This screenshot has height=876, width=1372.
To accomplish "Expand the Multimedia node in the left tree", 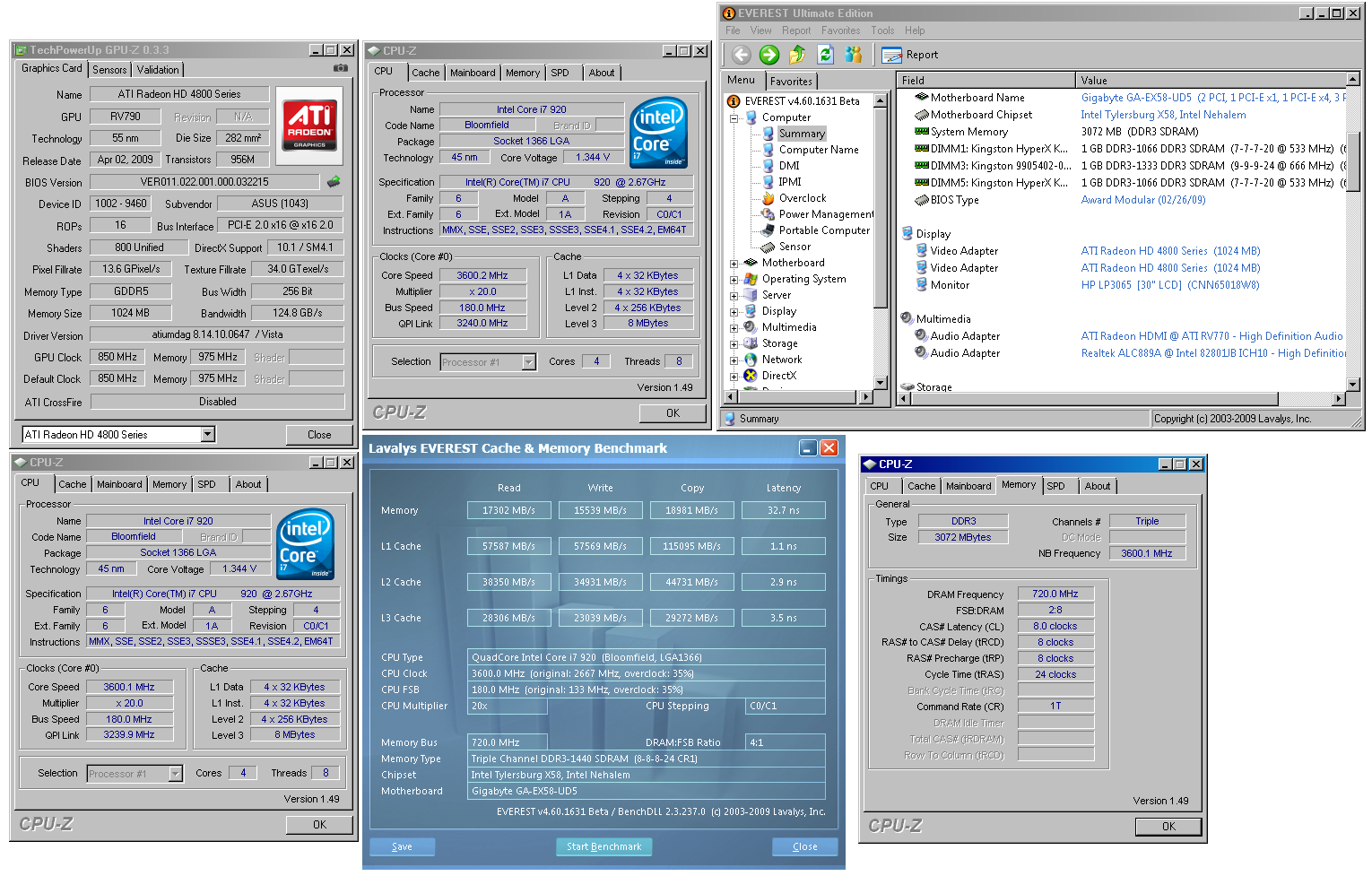I will (734, 328).
